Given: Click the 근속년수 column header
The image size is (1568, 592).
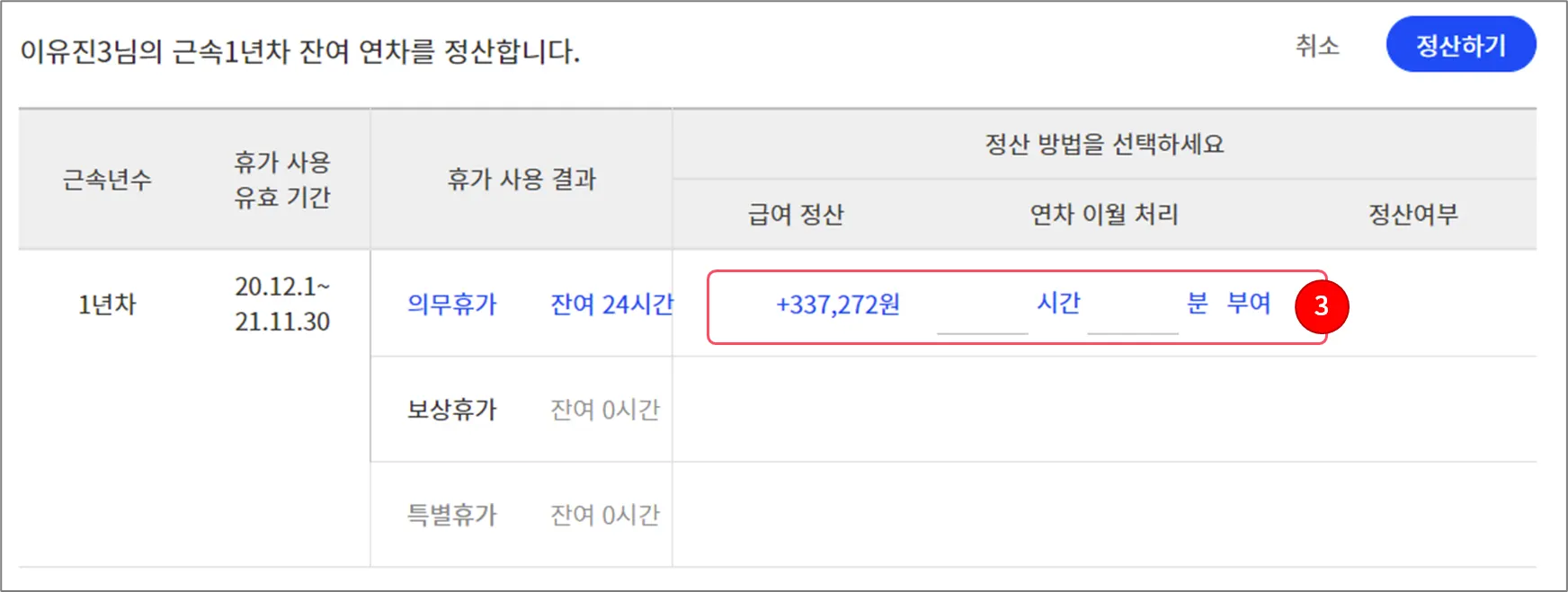Looking at the screenshot, I should [x=107, y=180].
